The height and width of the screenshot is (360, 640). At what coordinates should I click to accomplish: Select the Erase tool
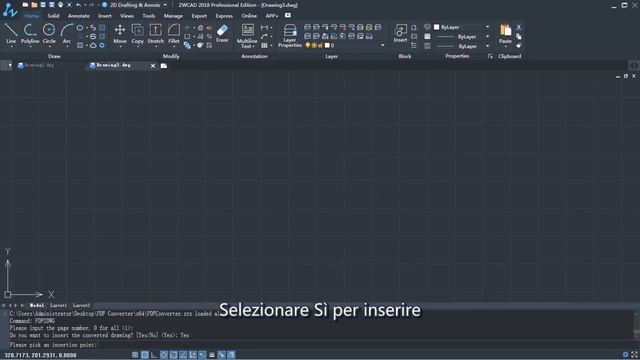[x=222, y=33]
